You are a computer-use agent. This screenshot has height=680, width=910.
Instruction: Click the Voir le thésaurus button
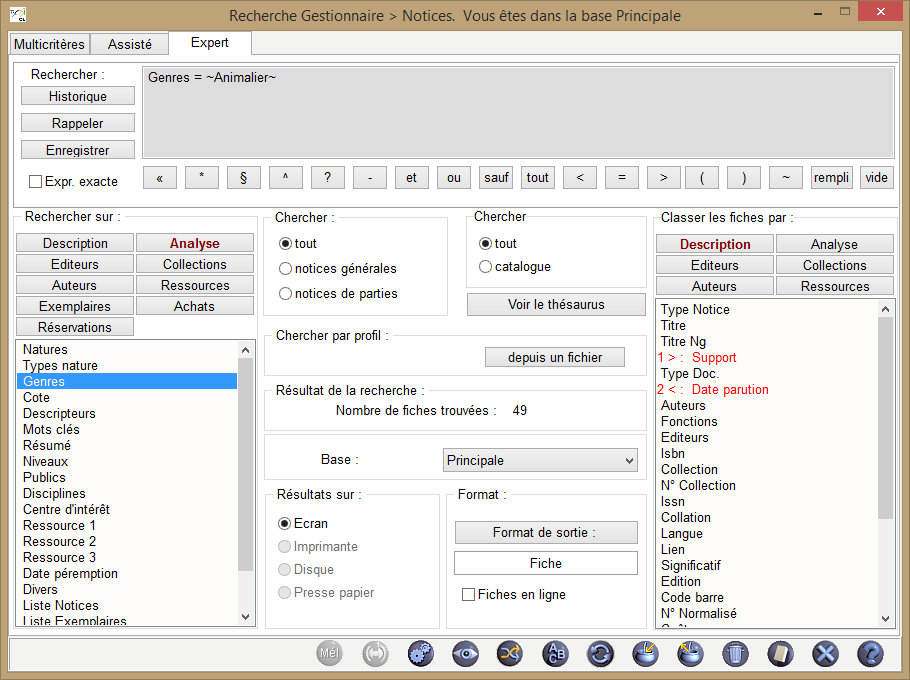556,305
